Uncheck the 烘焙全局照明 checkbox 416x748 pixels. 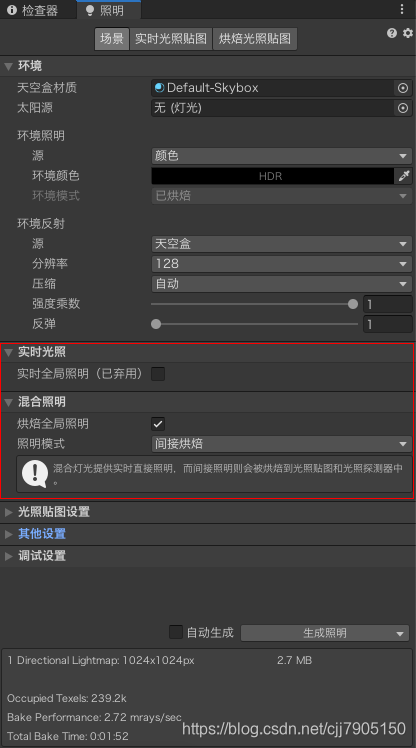pos(158,424)
